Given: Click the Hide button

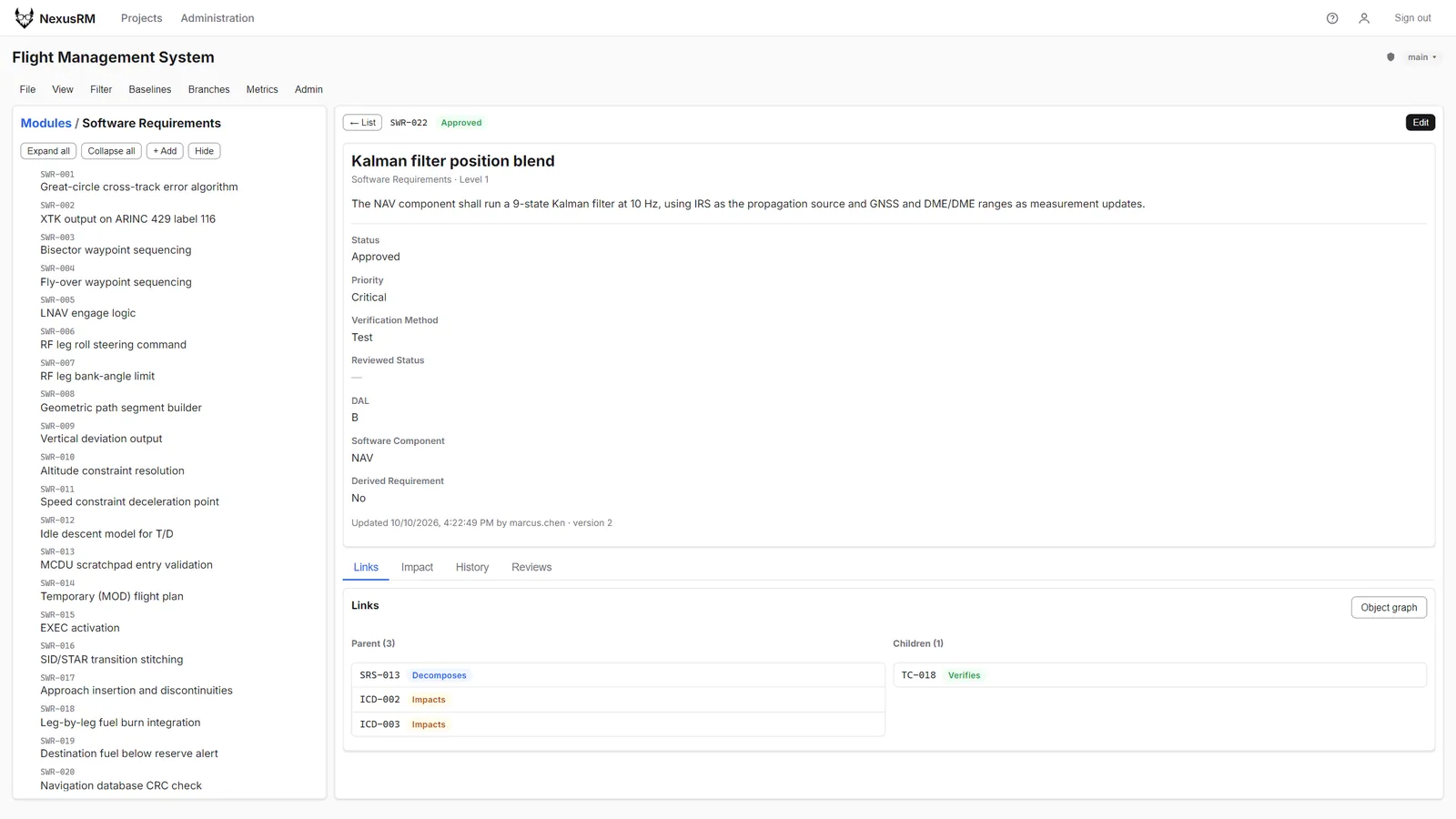Looking at the screenshot, I should (204, 151).
